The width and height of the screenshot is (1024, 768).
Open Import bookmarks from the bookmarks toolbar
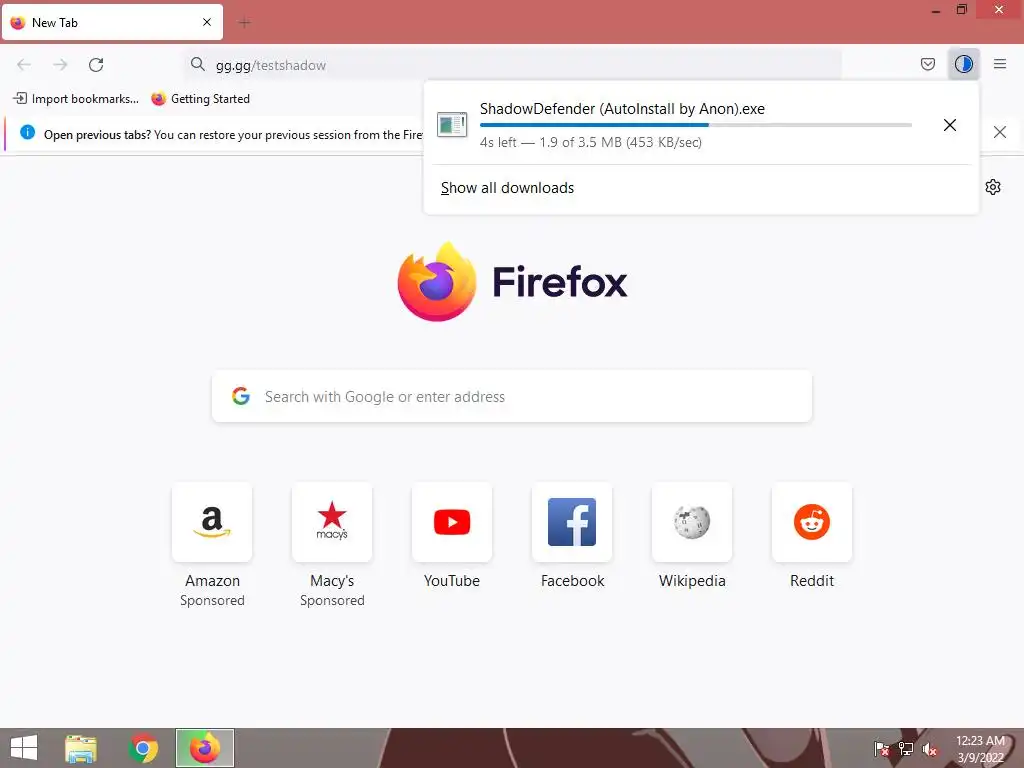pos(76,99)
